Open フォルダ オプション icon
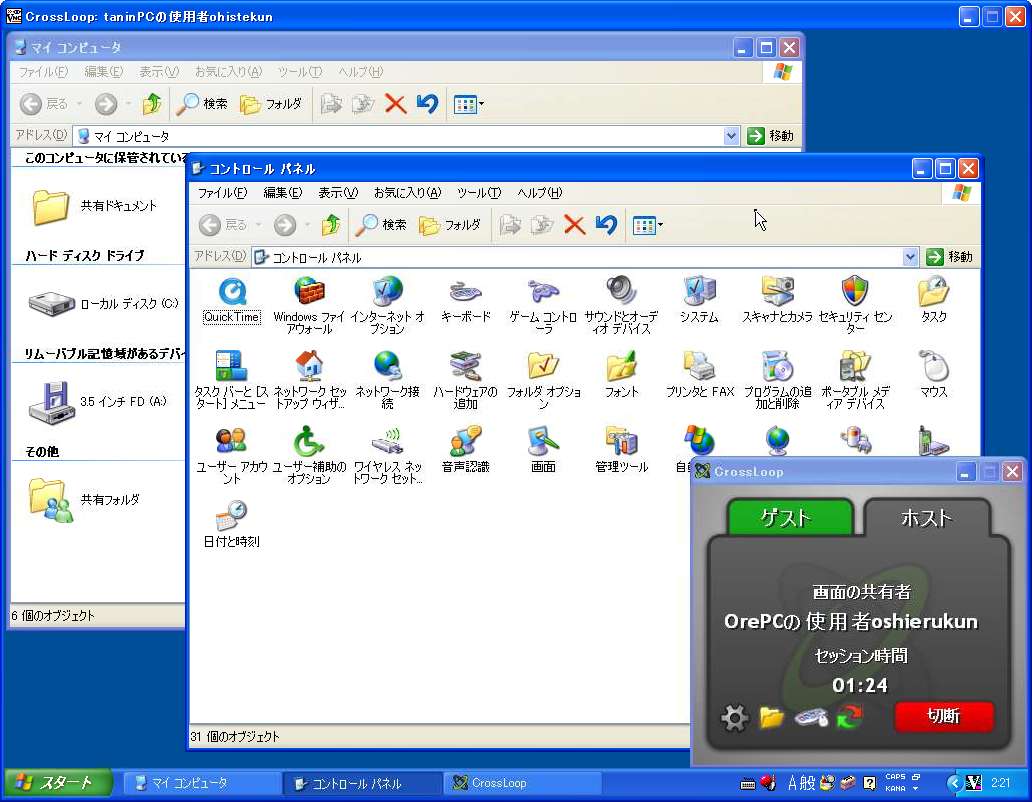The height and width of the screenshot is (802, 1032). coord(543,366)
